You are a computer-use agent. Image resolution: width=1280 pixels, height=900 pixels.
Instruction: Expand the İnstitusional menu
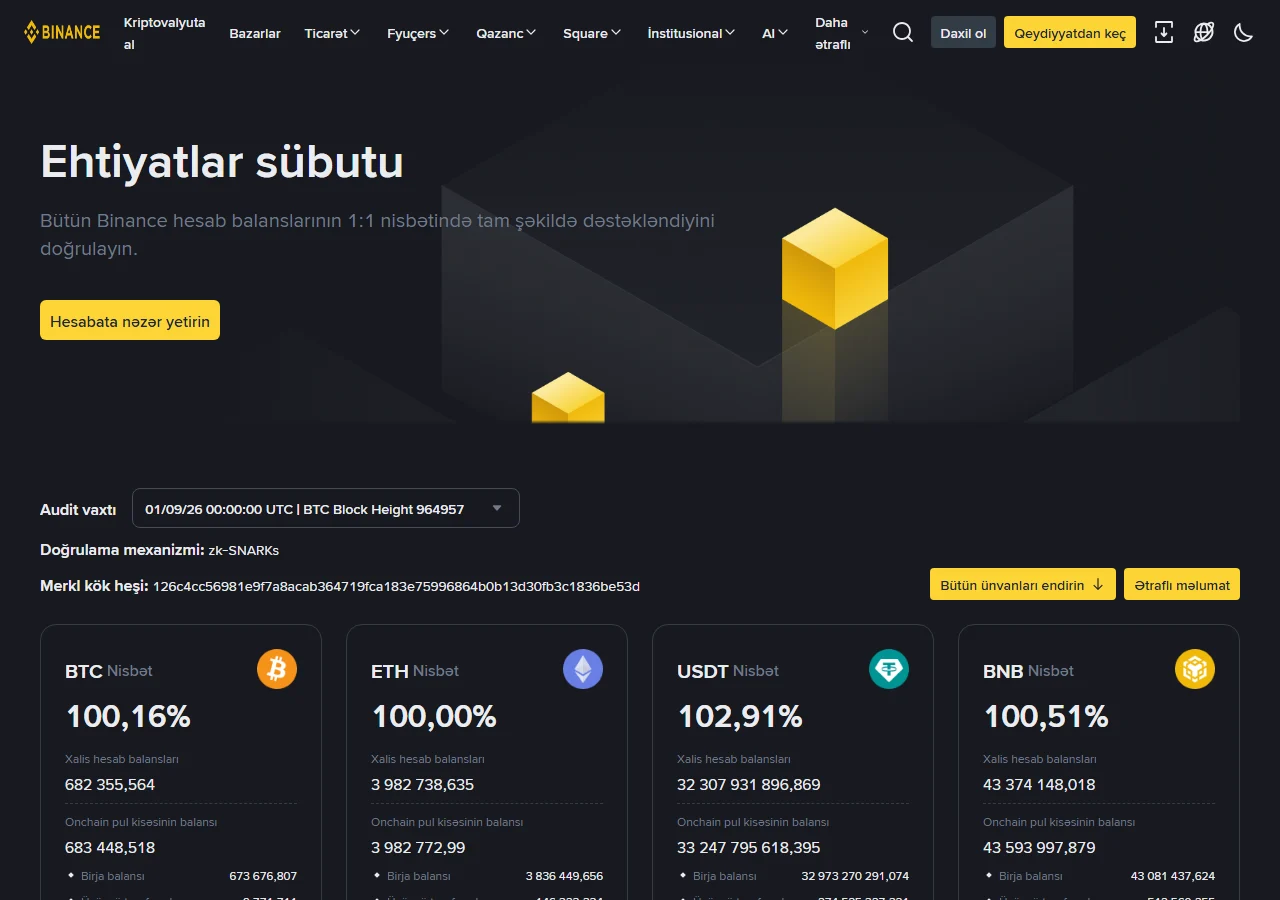(x=692, y=33)
